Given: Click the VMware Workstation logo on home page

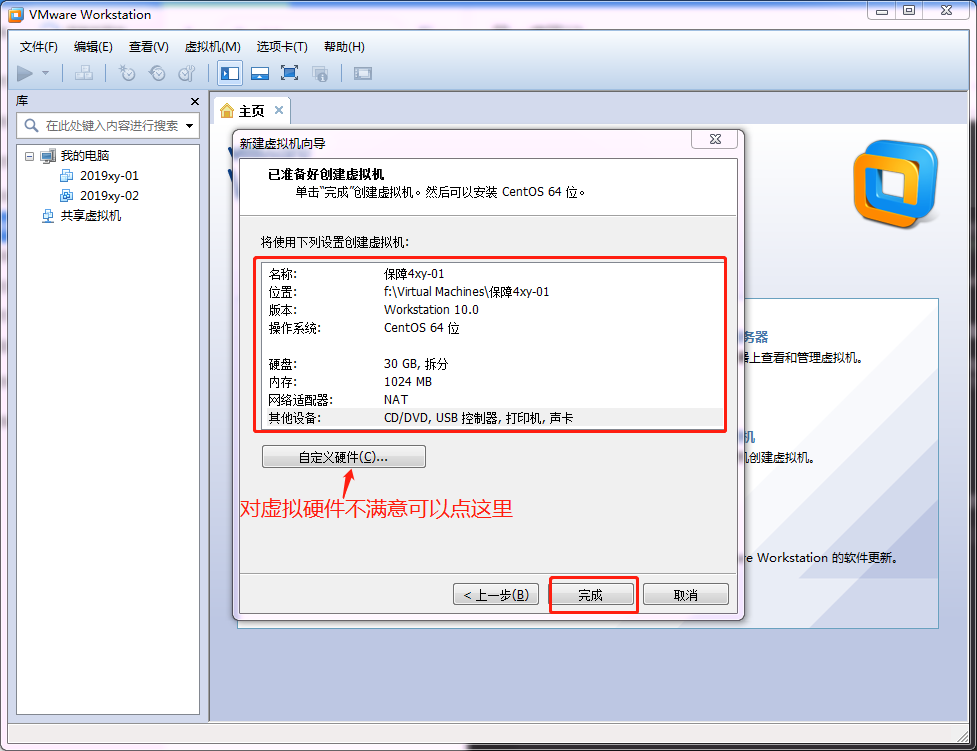Looking at the screenshot, I should (895, 183).
